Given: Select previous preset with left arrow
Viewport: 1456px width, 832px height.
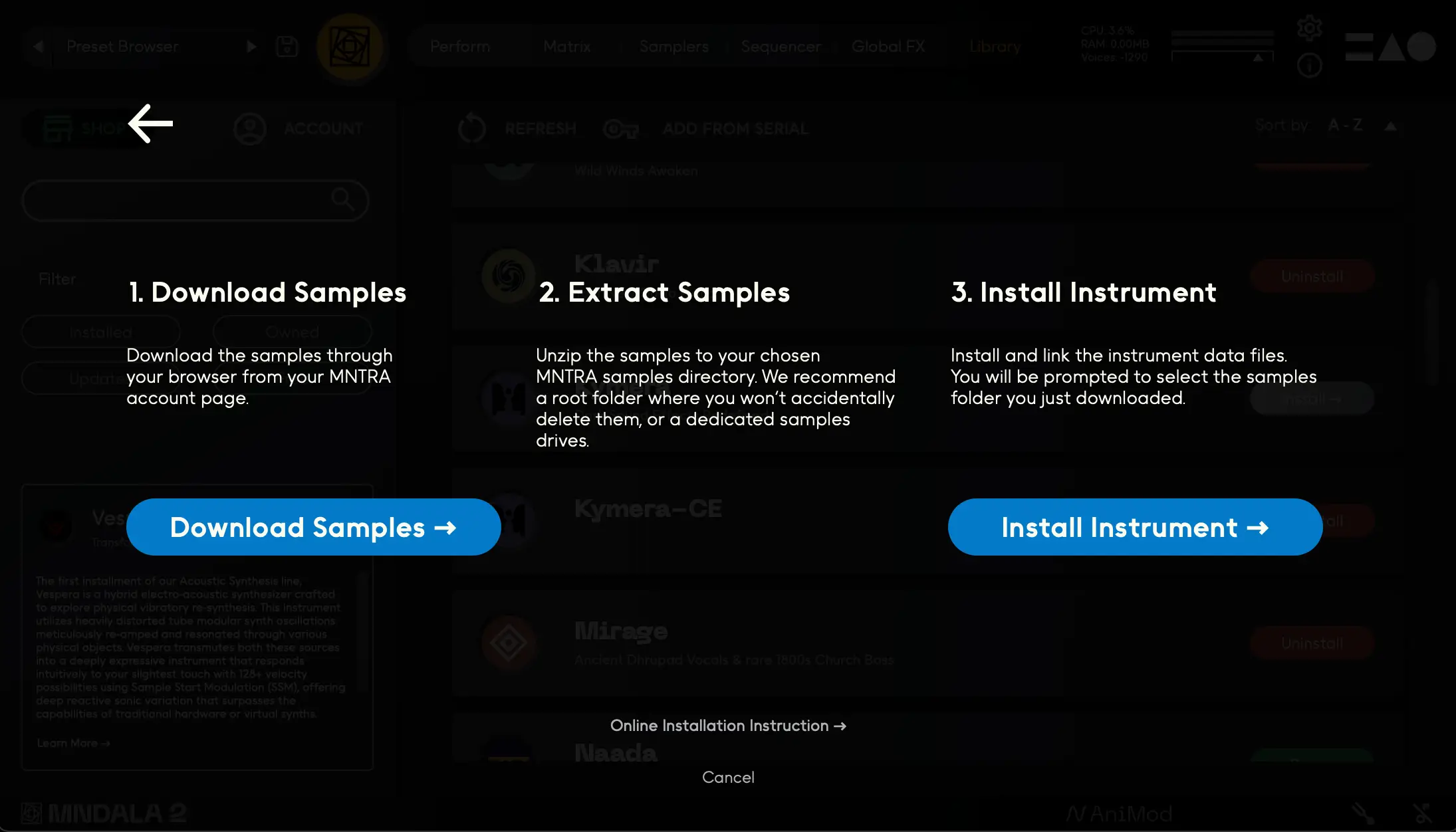Looking at the screenshot, I should pyautogui.click(x=39, y=47).
